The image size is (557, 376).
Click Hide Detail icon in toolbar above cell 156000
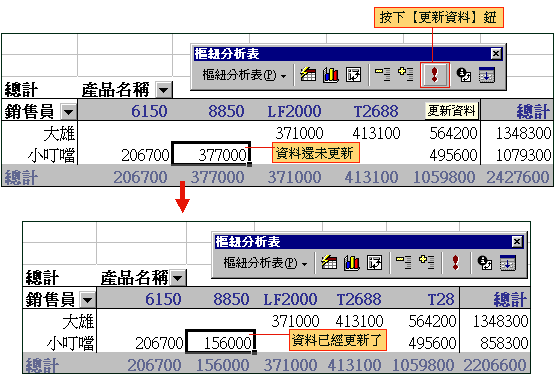404,263
